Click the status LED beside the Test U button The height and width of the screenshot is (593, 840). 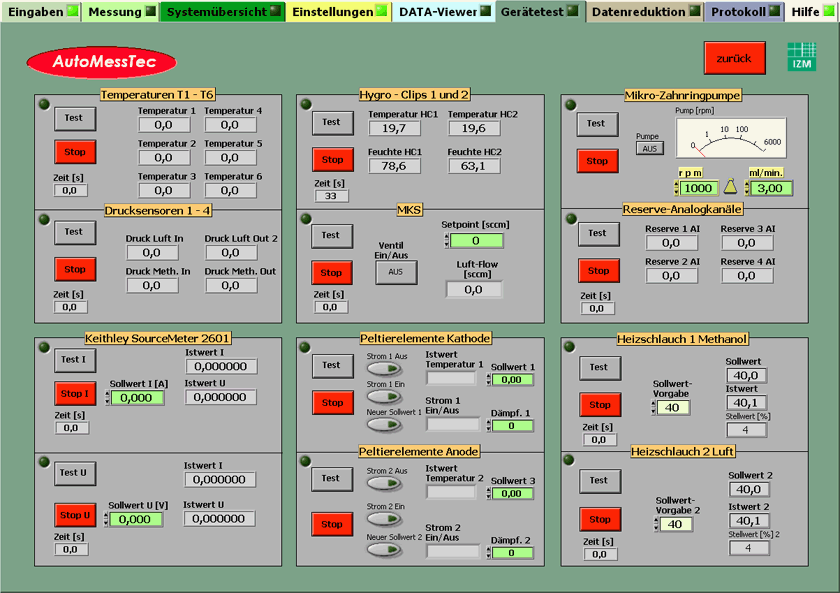(44, 462)
